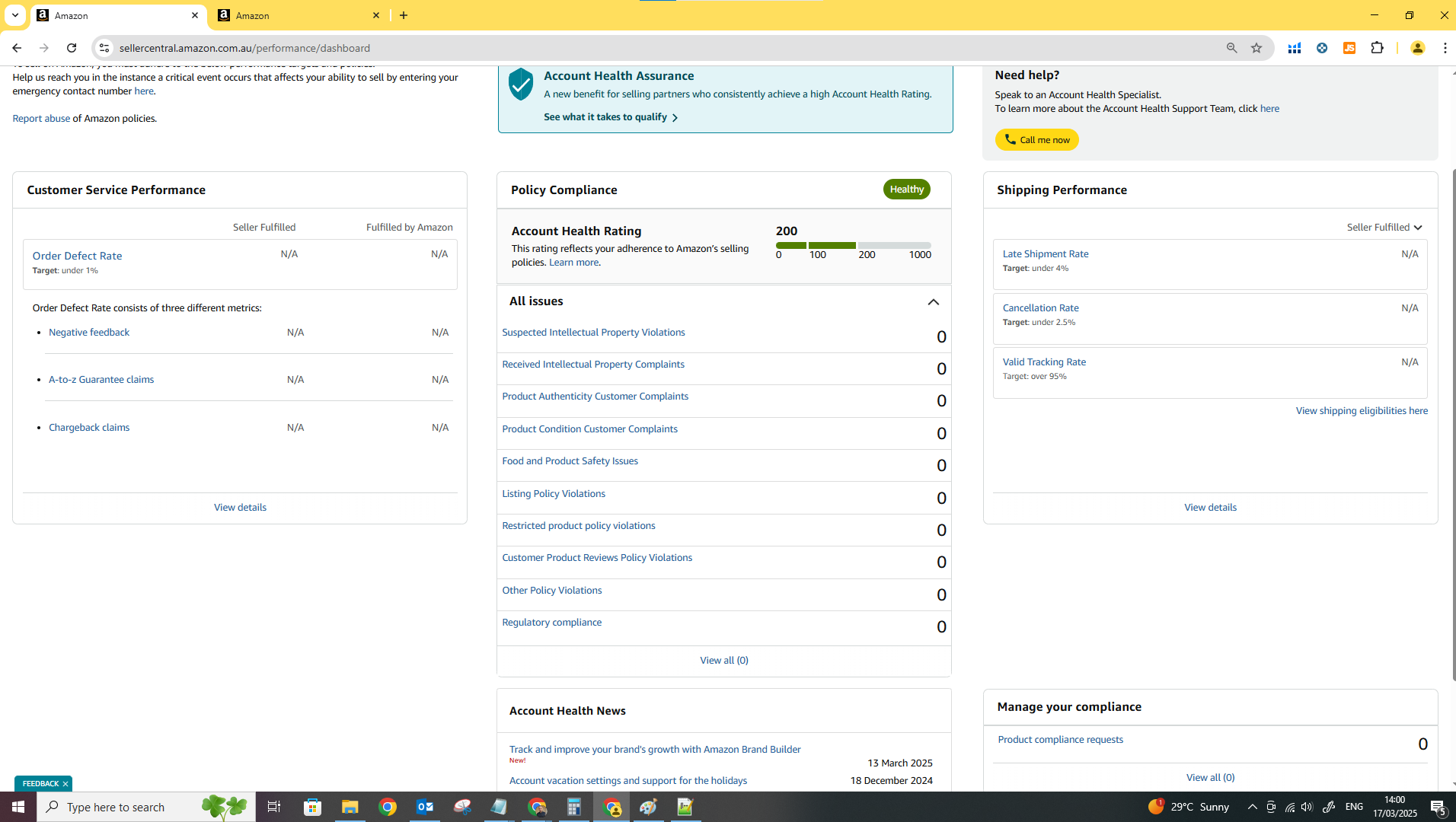Open the Extensions puzzle menu
Image resolution: width=1456 pixels, height=822 pixels.
[x=1377, y=48]
